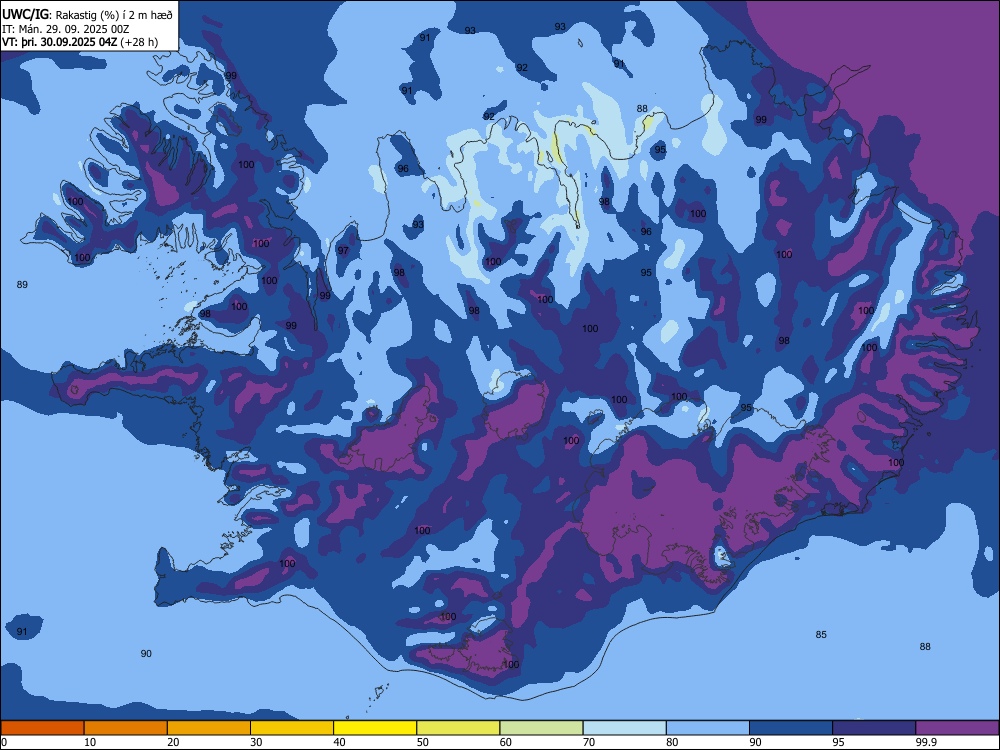The width and height of the screenshot is (1000, 750).
Task: Click the legend scale tick label '70'
Action: 589,742
